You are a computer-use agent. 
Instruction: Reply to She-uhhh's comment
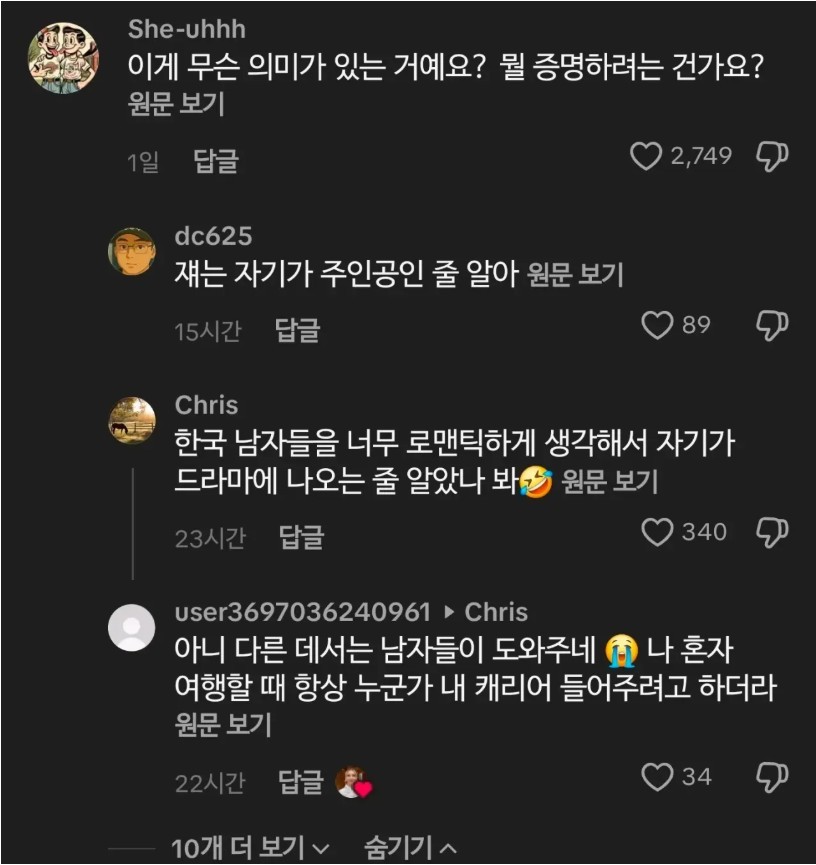(215, 161)
